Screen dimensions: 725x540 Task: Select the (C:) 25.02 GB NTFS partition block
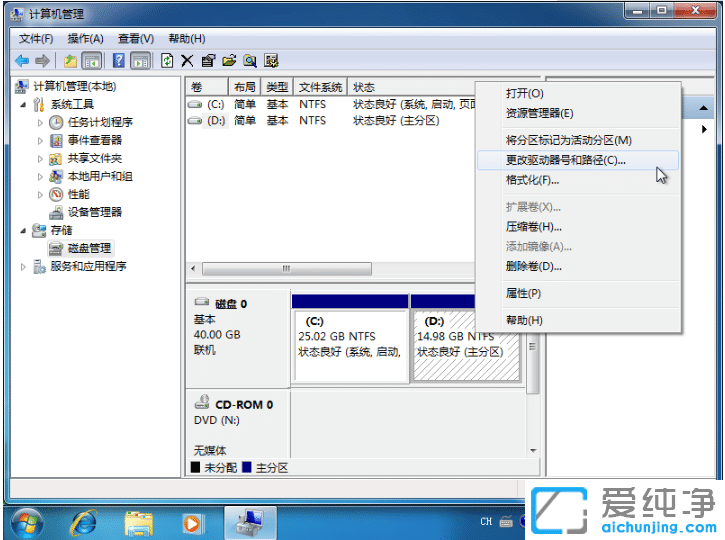[x=350, y=345]
